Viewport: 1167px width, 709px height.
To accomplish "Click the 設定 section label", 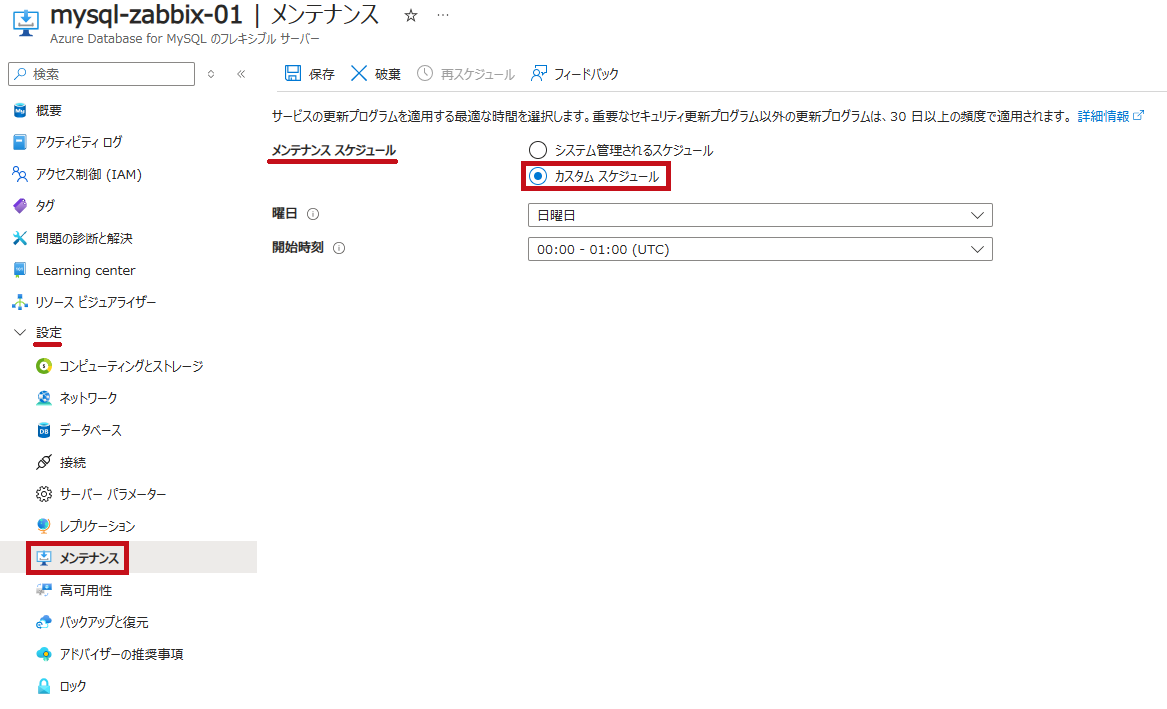I will (49, 333).
